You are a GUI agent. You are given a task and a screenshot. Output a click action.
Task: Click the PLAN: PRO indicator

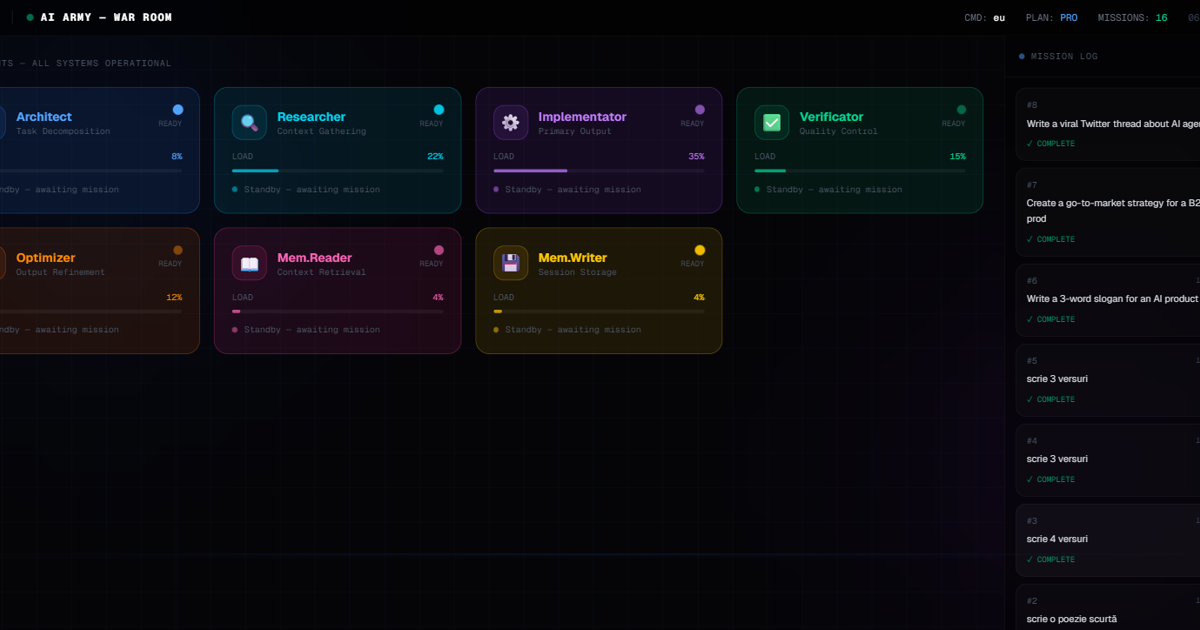pos(1052,18)
